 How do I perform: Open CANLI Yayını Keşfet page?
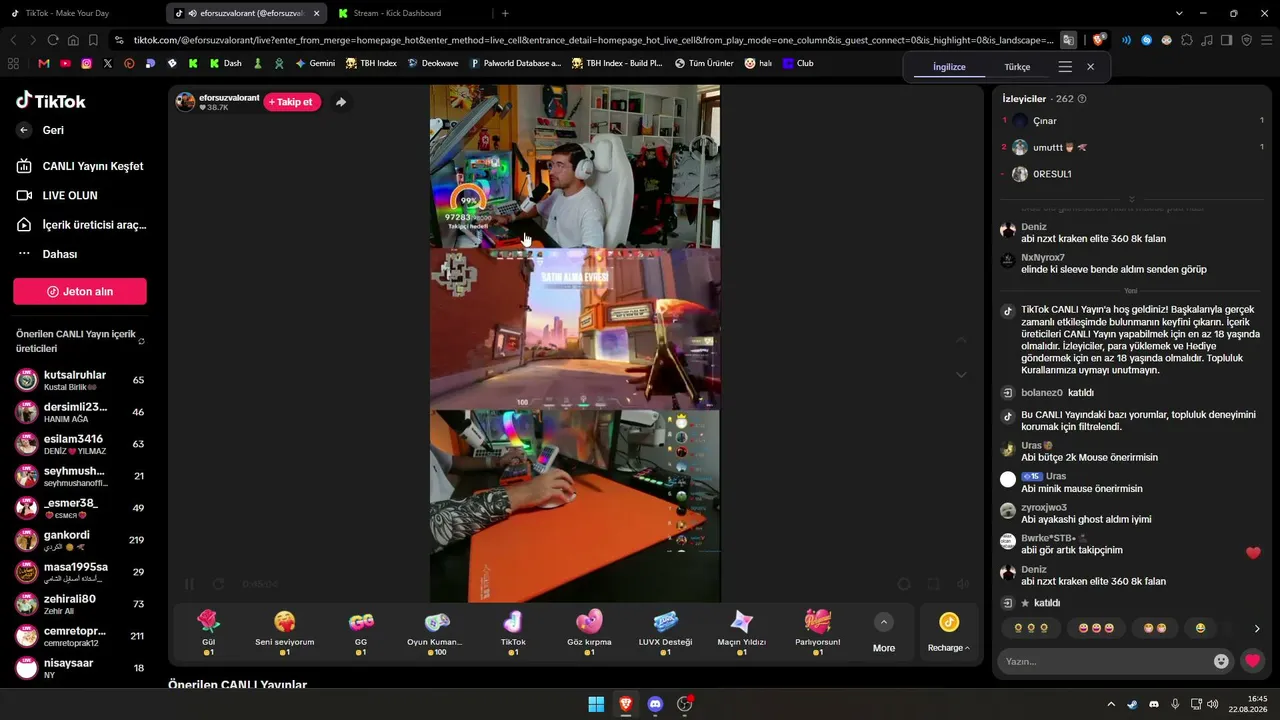(80, 166)
